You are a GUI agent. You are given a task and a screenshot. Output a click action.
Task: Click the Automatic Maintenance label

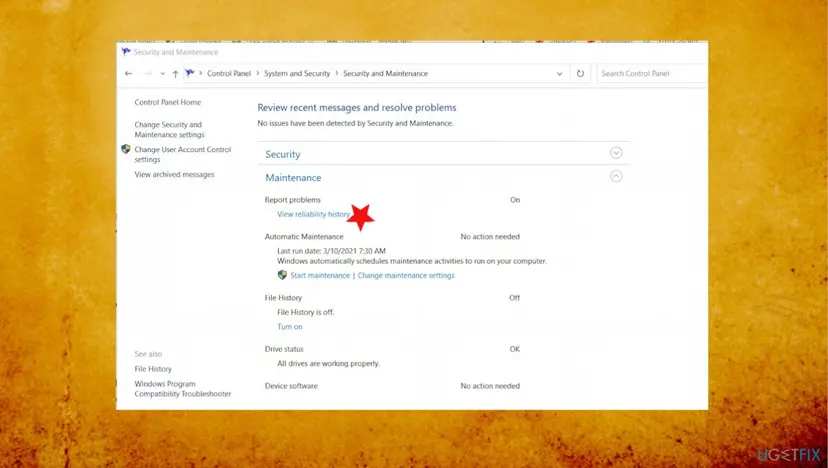(304, 237)
